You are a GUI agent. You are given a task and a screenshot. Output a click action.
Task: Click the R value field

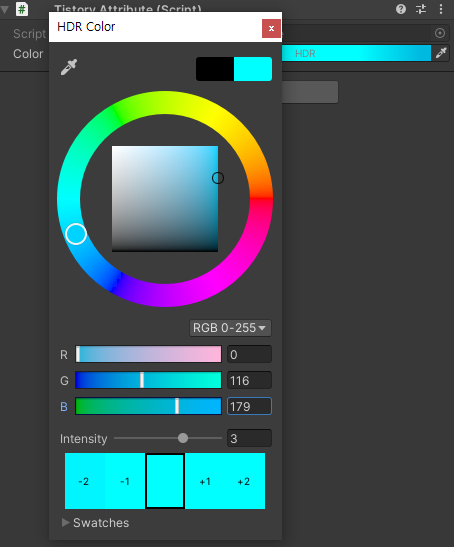point(249,354)
